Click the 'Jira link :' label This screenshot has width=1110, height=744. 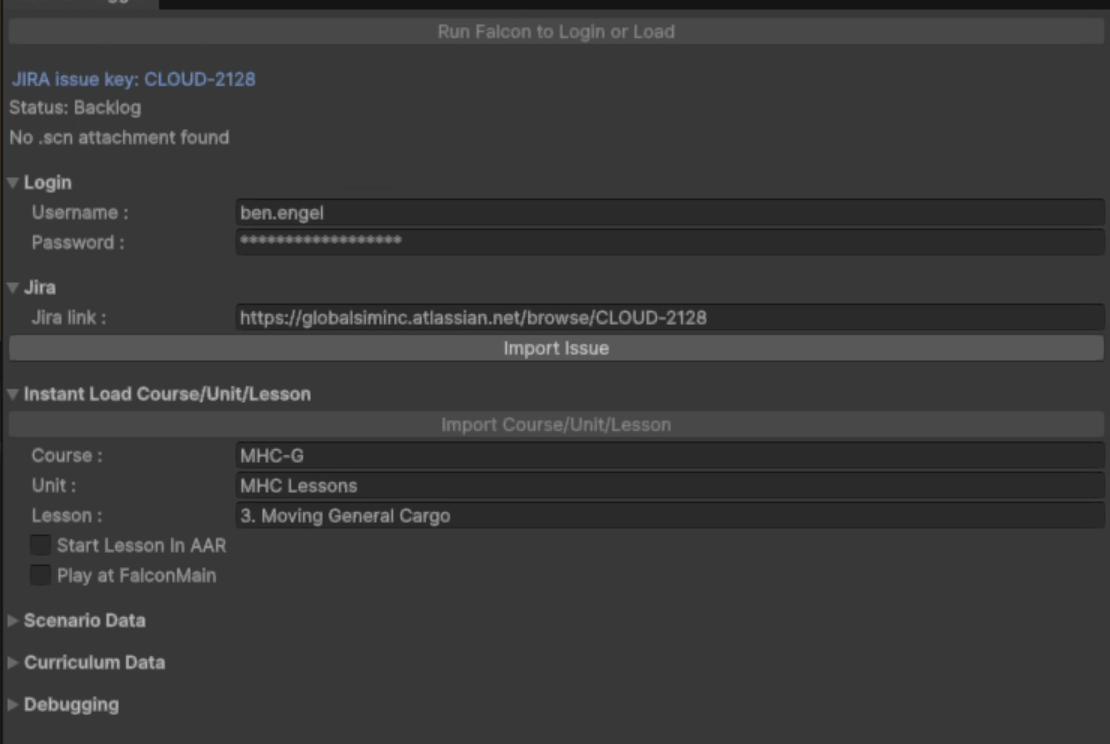tap(69, 318)
